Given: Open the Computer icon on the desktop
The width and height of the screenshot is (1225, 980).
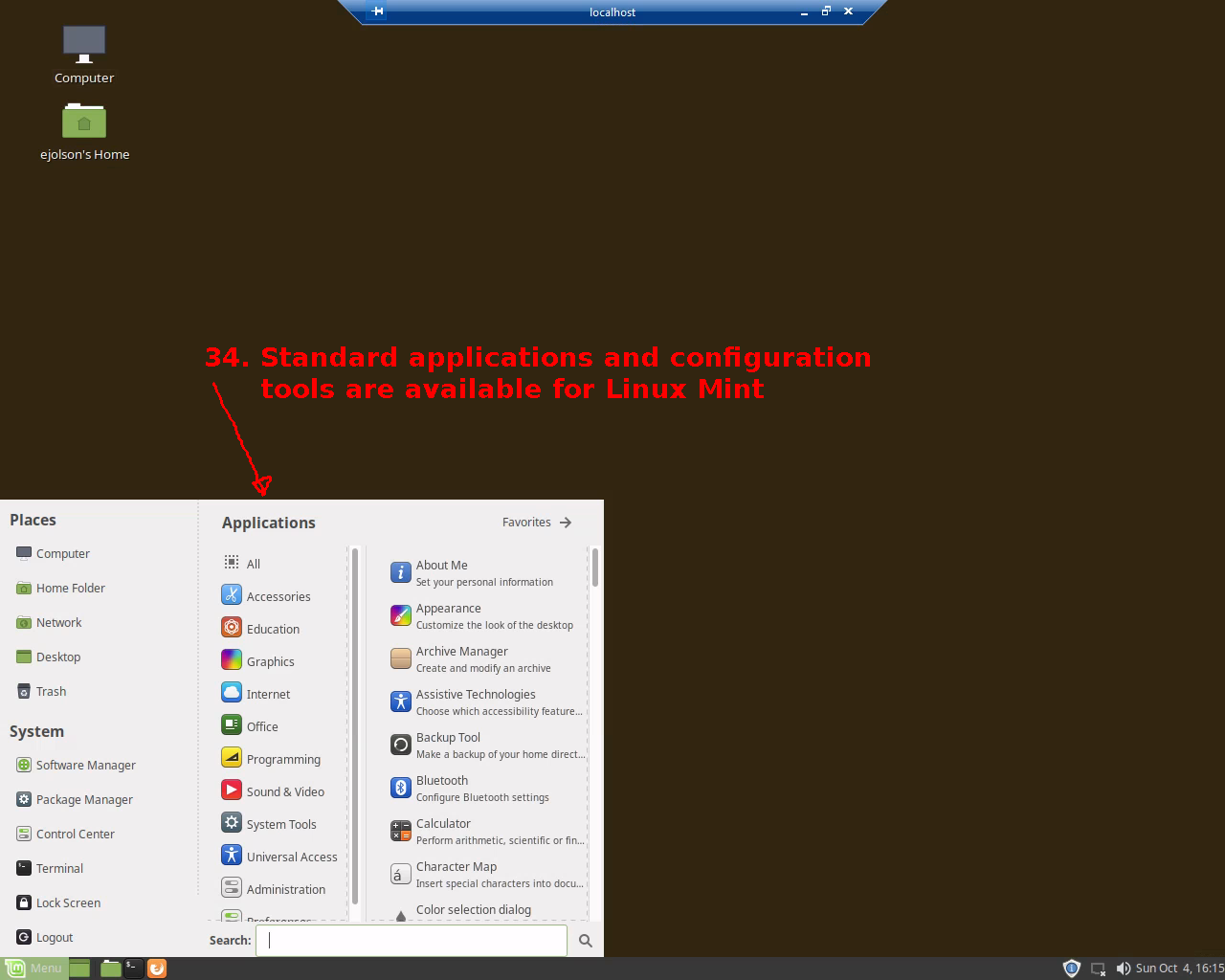Looking at the screenshot, I should pos(84,55).
